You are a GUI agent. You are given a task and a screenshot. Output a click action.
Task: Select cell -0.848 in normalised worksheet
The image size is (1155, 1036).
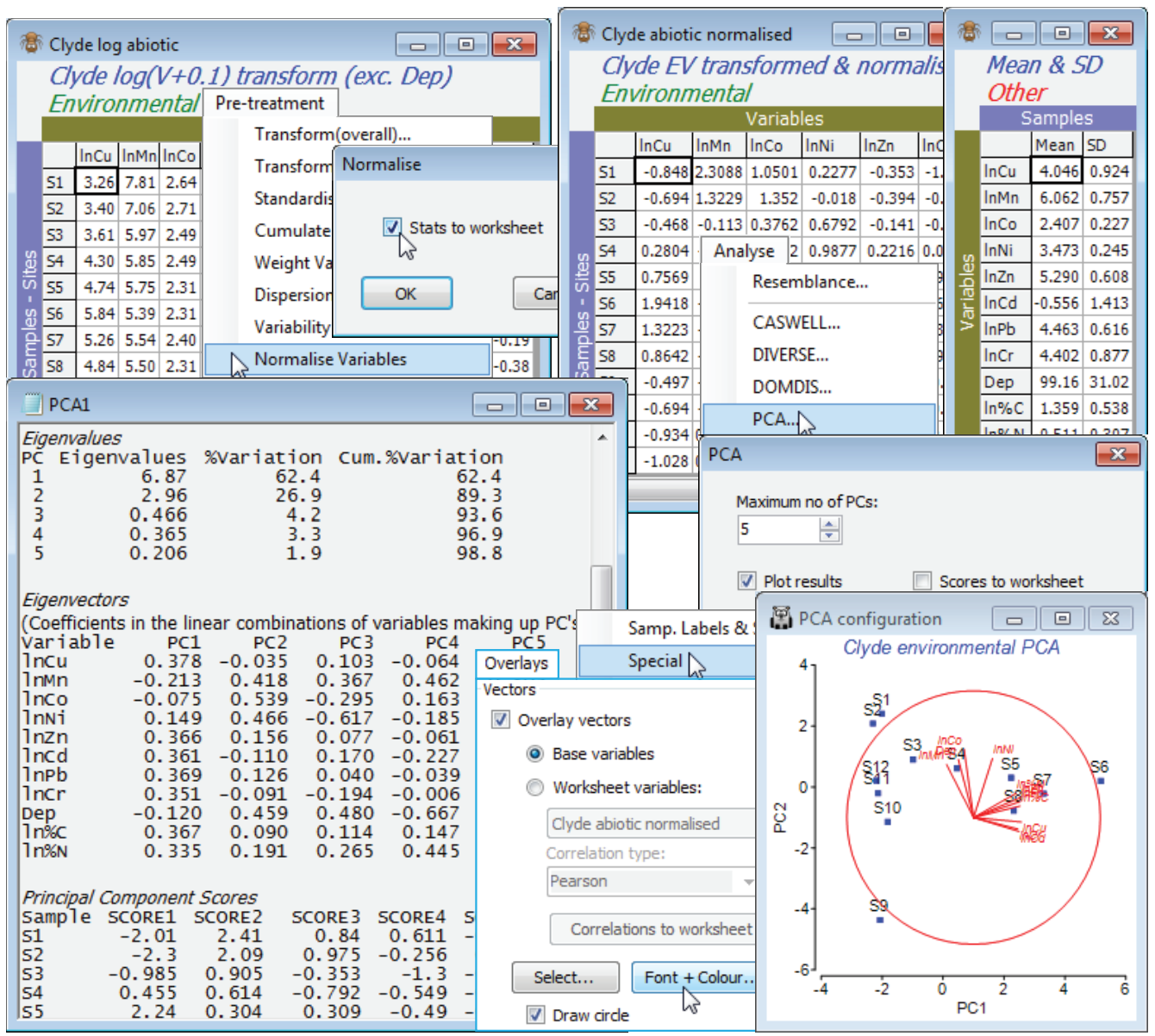[x=664, y=172]
